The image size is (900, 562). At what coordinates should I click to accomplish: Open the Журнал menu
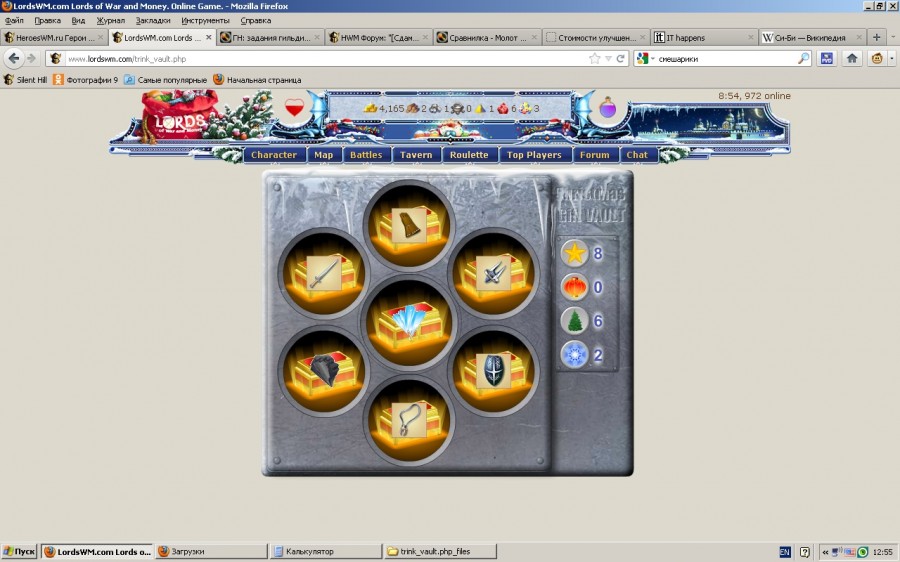click(110, 20)
